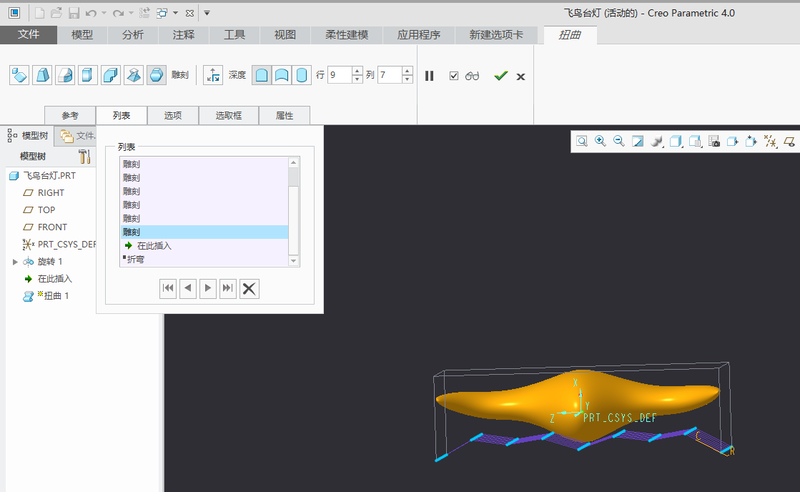Cancel the warp feature with X
This screenshot has height=492, width=800.
tap(520, 77)
